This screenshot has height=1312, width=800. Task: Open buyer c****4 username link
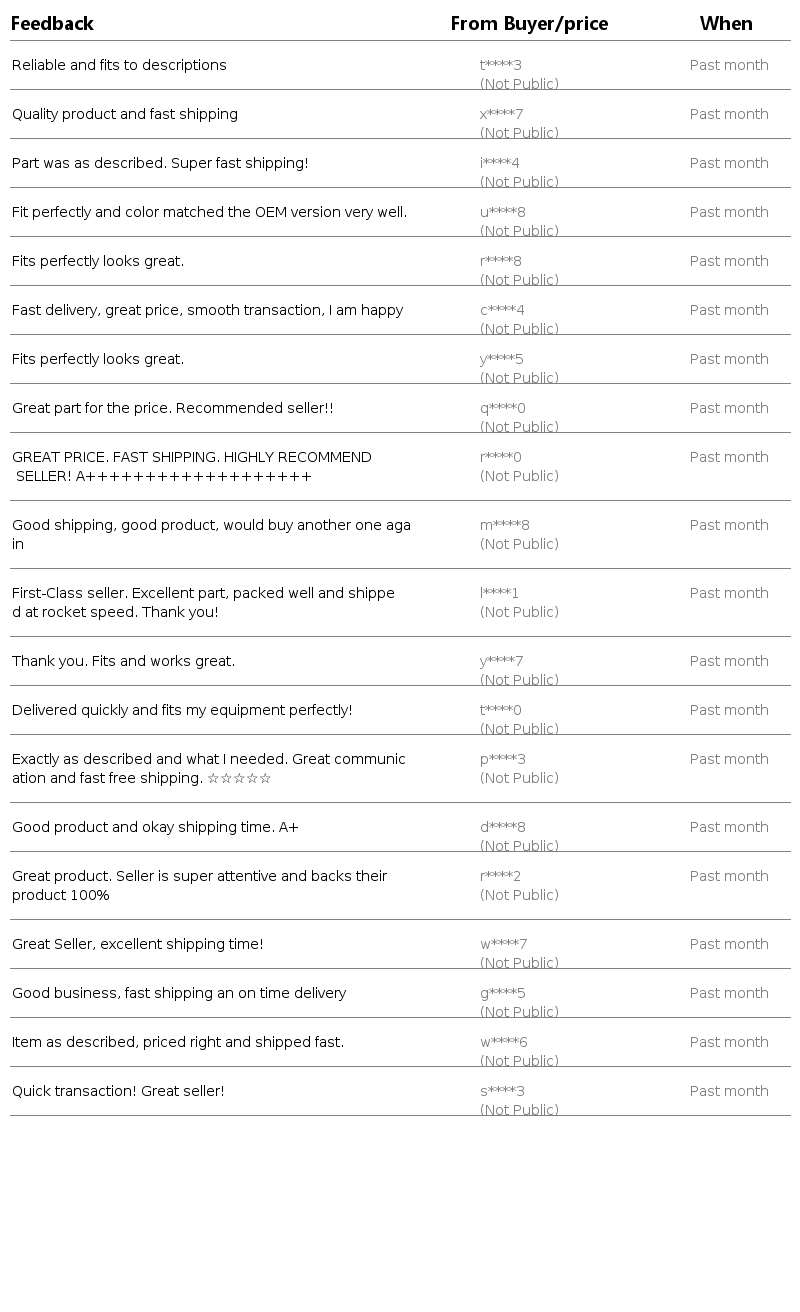tap(502, 310)
